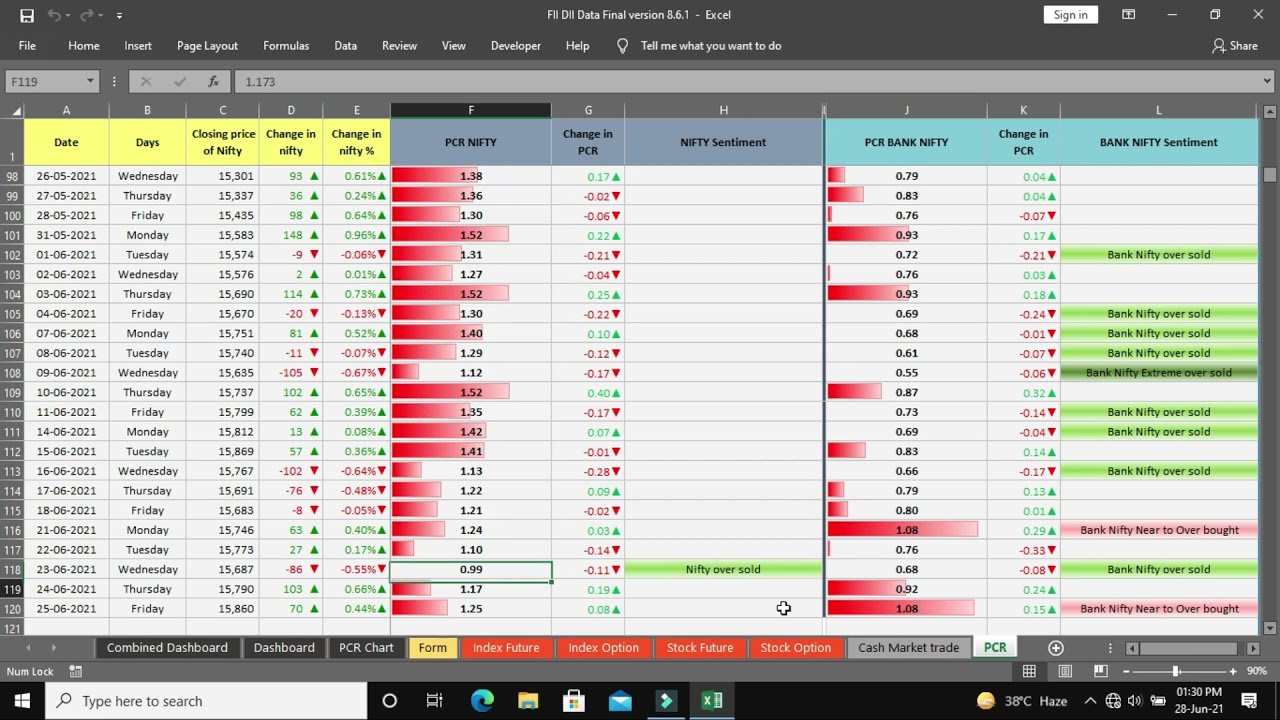The width and height of the screenshot is (1280, 720).
Task: Click the Share button
Action: (1234, 46)
